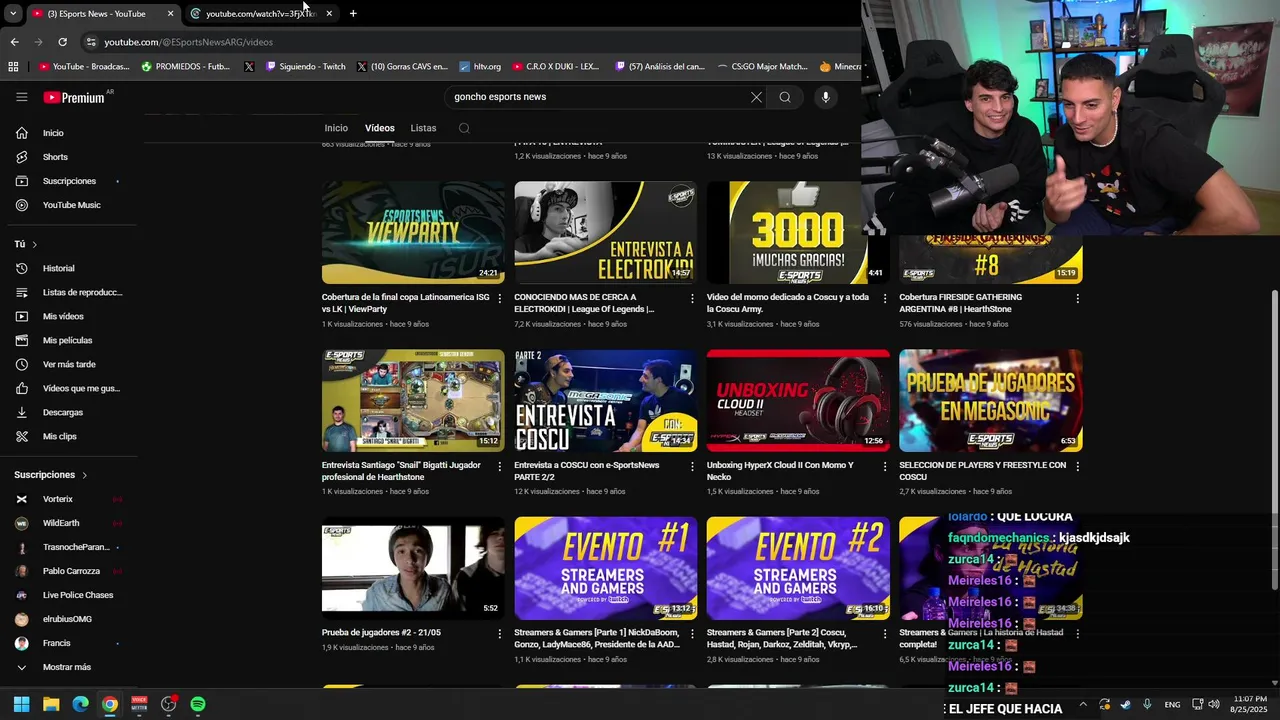This screenshot has width=1280, height=720.
Task: Open the Entrevista Coscu Parte 2 thumbnail
Action: coord(605,400)
